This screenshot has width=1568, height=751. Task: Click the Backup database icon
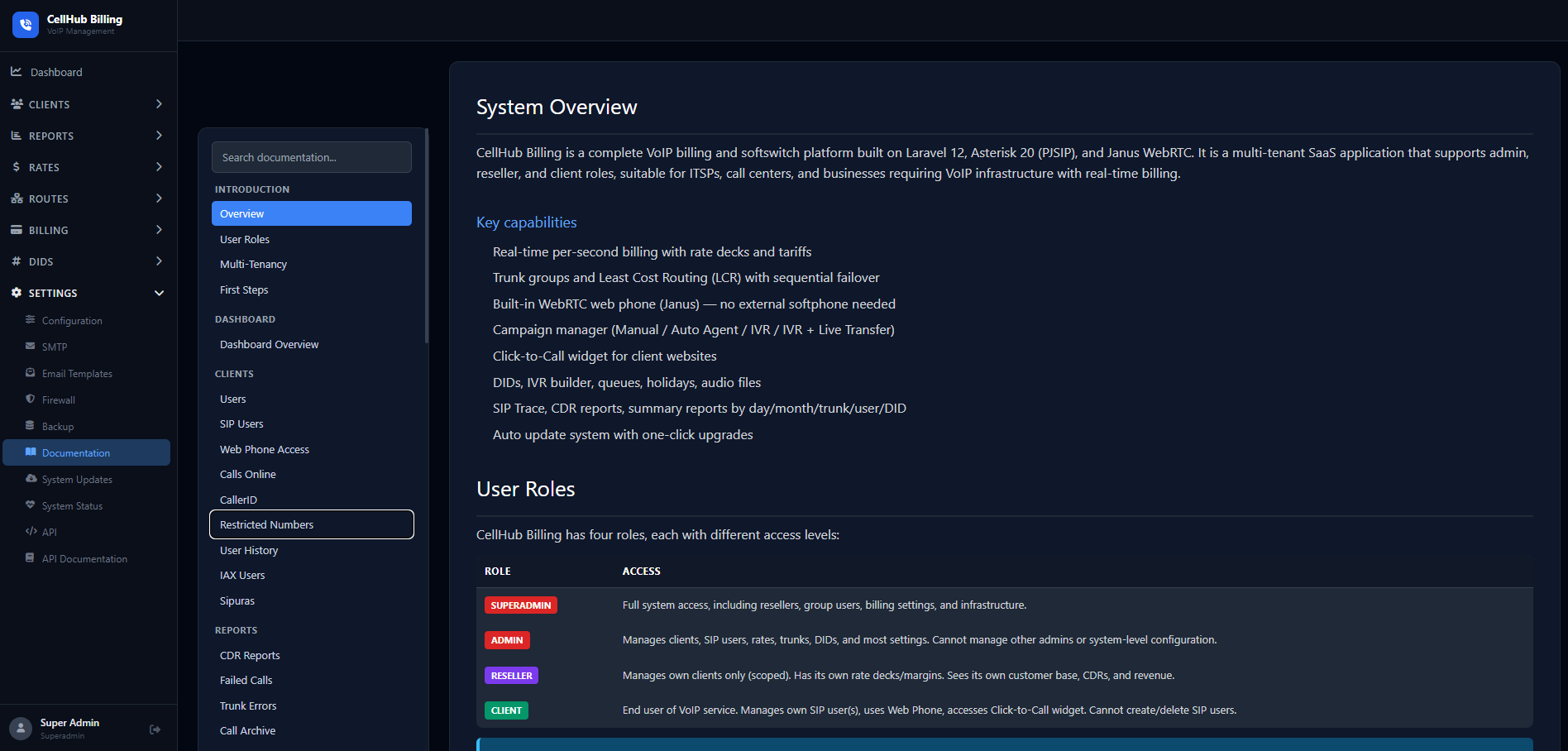coord(31,426)
